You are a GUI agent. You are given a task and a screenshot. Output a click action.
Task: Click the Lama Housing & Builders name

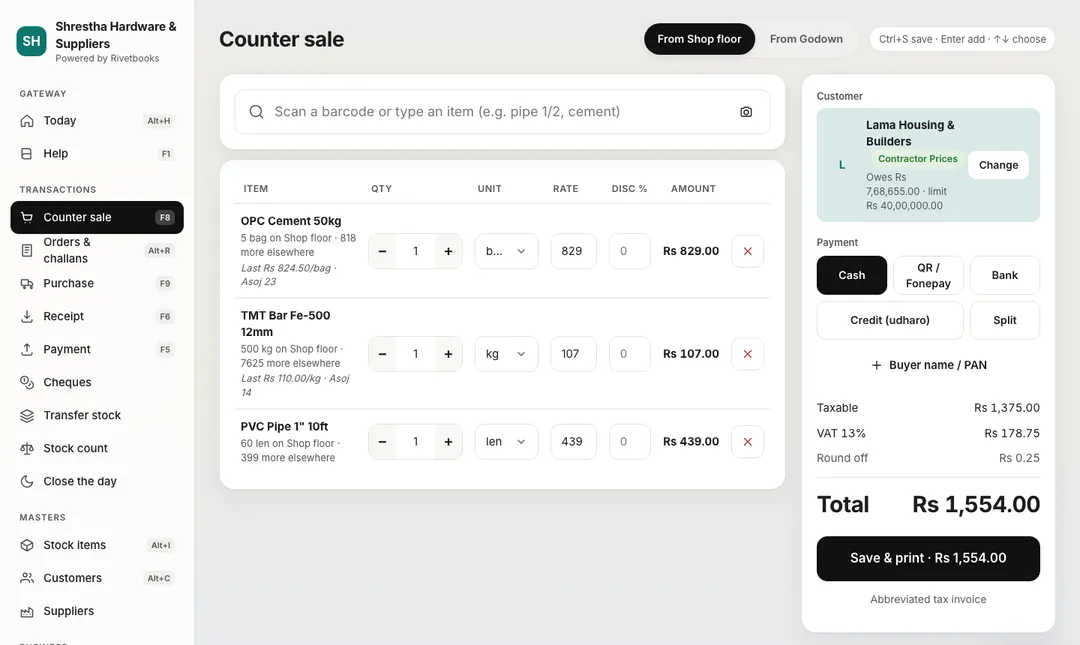click(x=910, y=133)
